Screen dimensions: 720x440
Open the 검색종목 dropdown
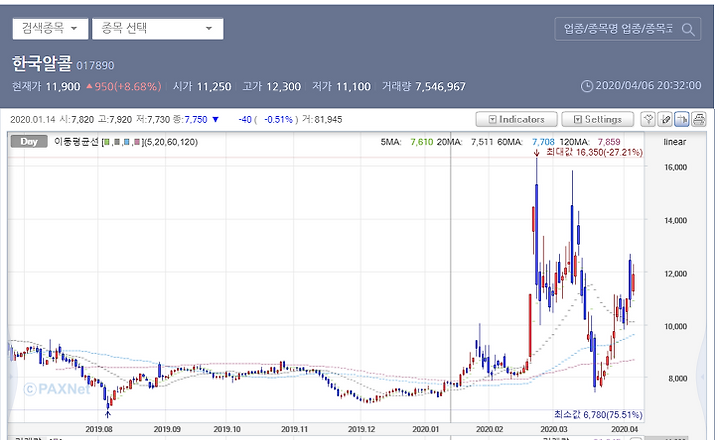click(50, 29)
